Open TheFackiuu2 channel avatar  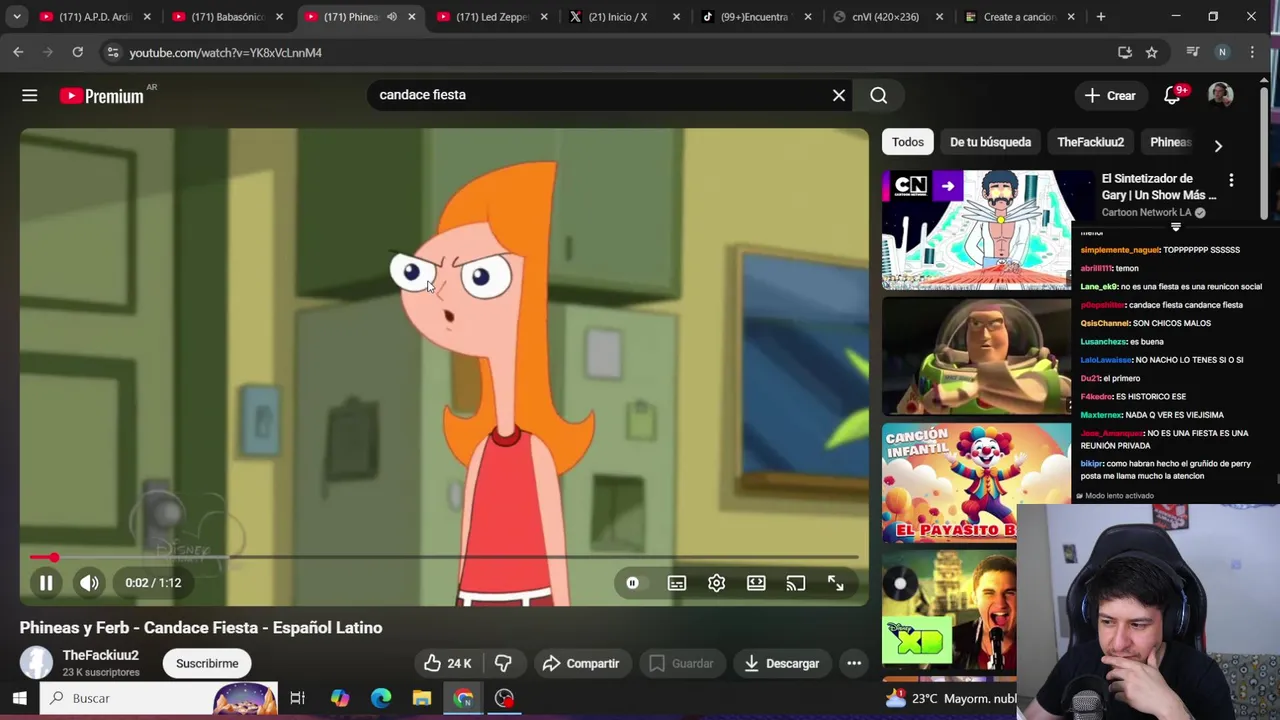pos(36,662)
